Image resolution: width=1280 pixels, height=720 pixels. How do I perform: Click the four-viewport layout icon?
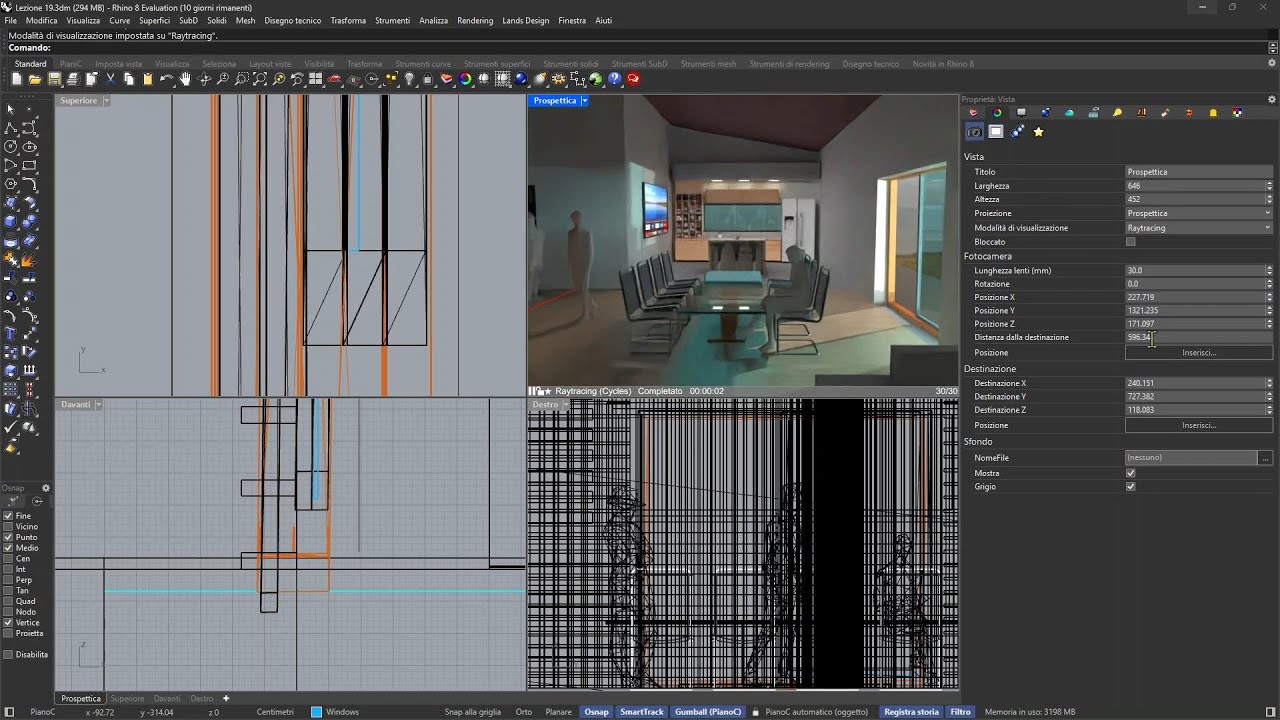315,79
